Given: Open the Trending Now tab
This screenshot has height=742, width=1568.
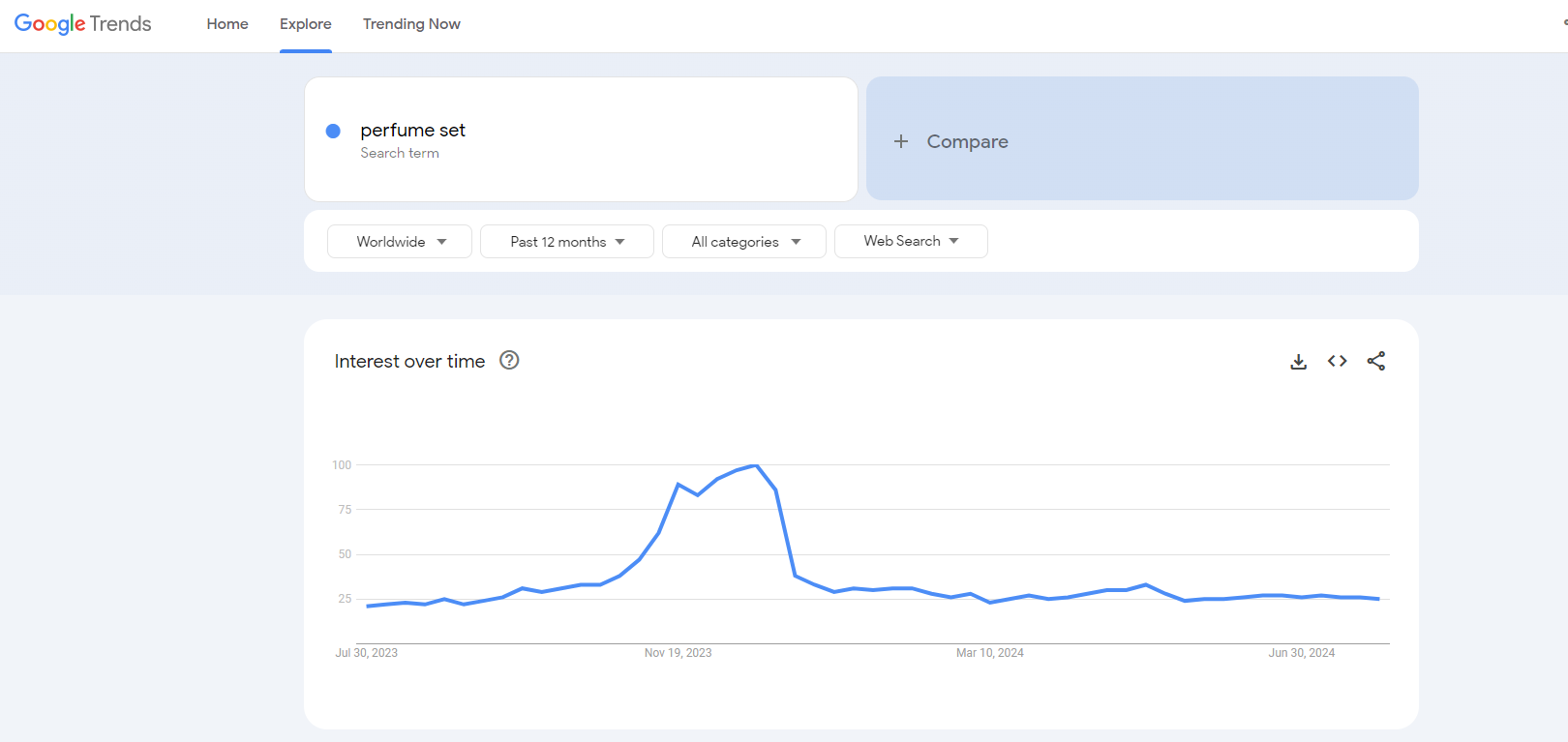Looking at the screenshot, I should 411,24.
